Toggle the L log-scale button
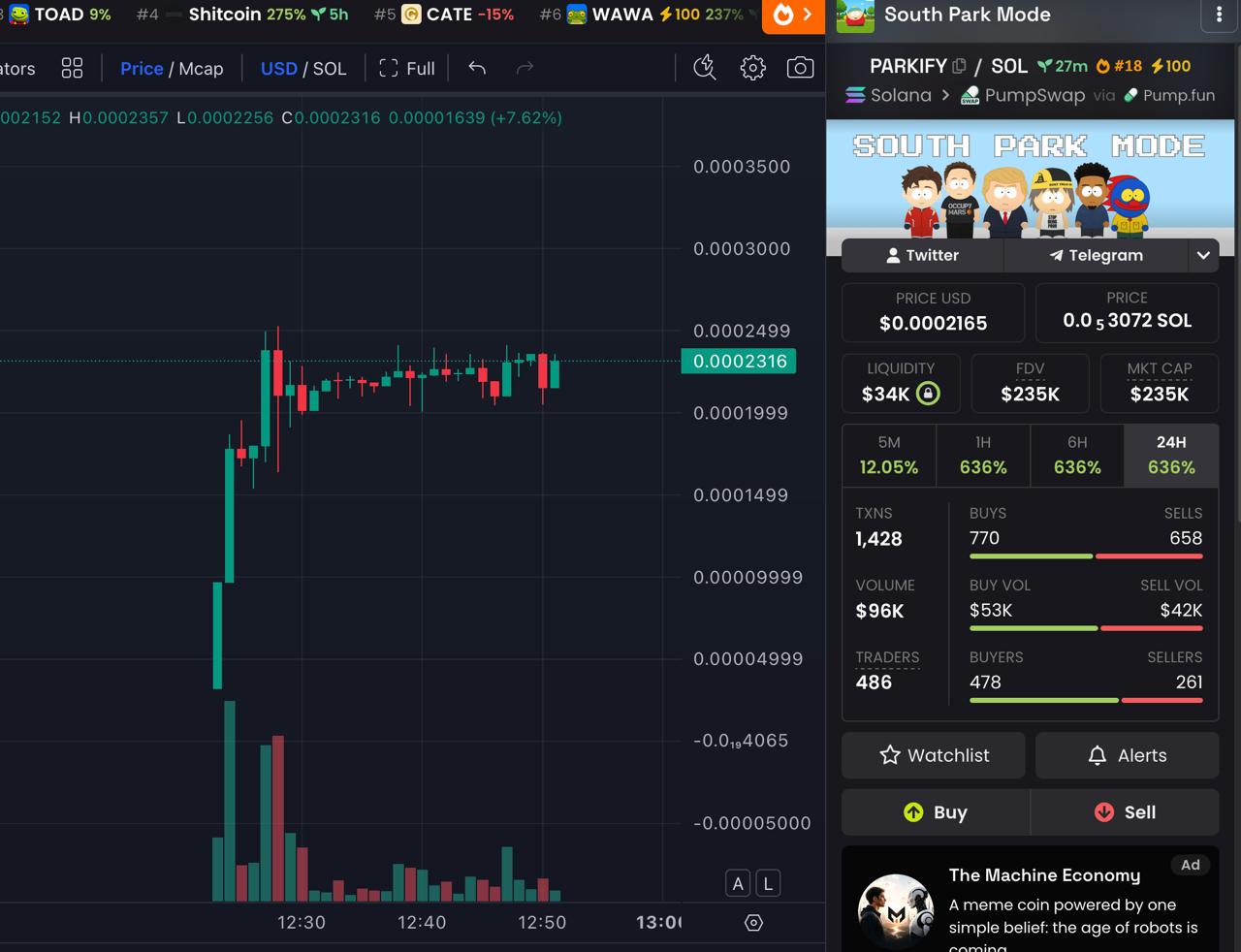The width and height of the screenshot is (1241, 952). (768, 883)
